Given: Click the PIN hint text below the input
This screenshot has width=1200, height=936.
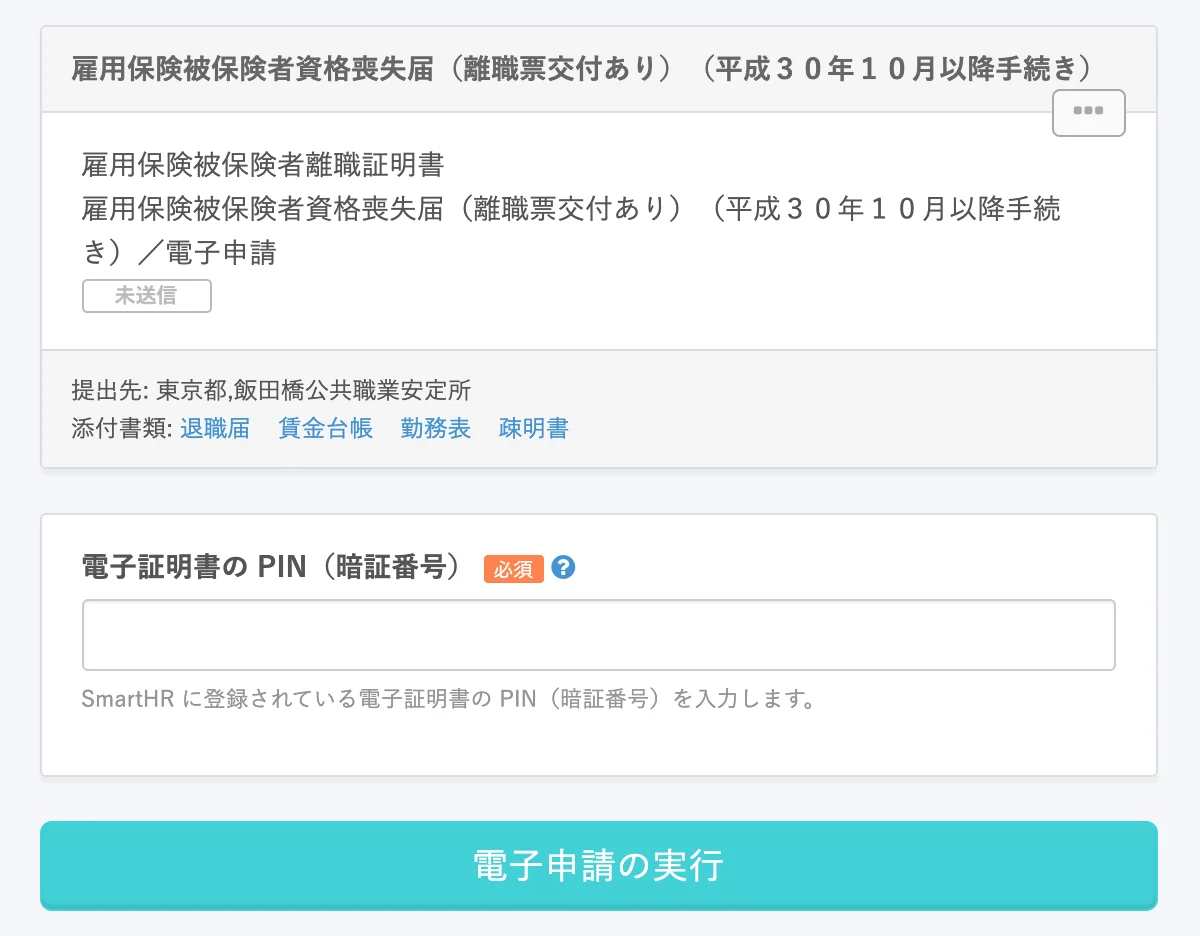Looking at the screenshot, I should coord(448,698).
